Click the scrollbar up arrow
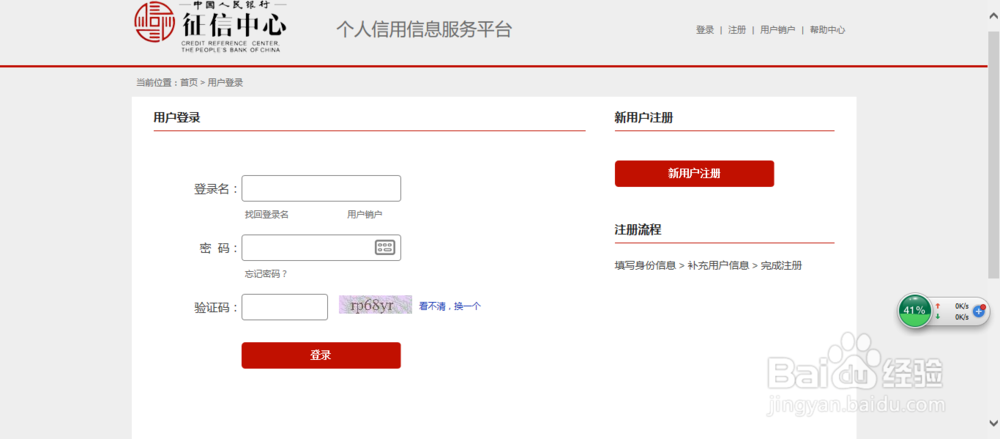Viewport: 1000px width, 439px height. pyautogui.click(x=993, y=17)
